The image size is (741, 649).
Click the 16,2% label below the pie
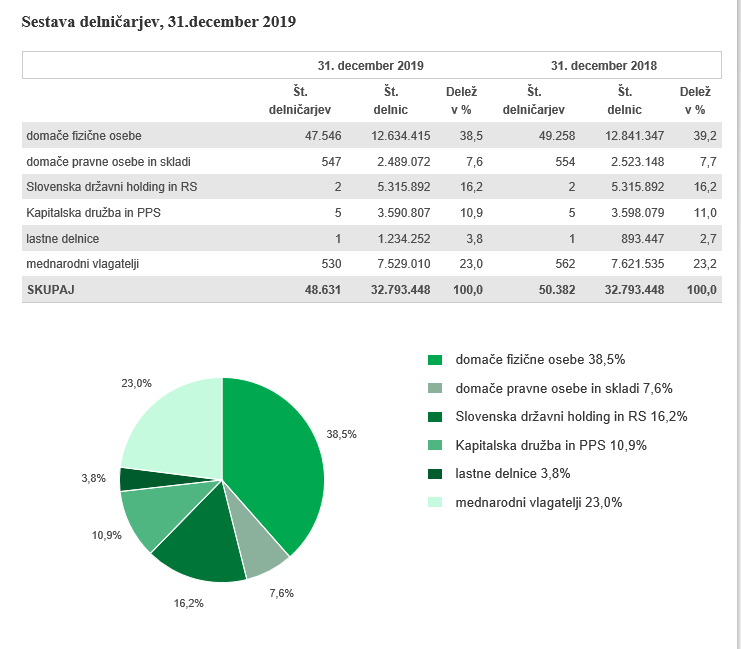coord(189,603)
